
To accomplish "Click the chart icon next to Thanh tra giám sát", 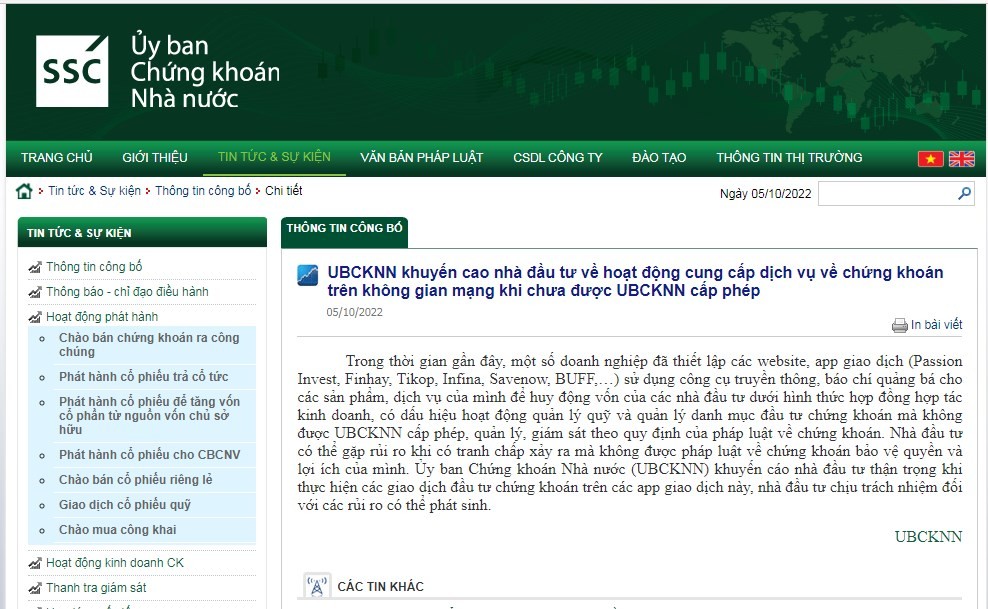I will click(x=35, y=588).
